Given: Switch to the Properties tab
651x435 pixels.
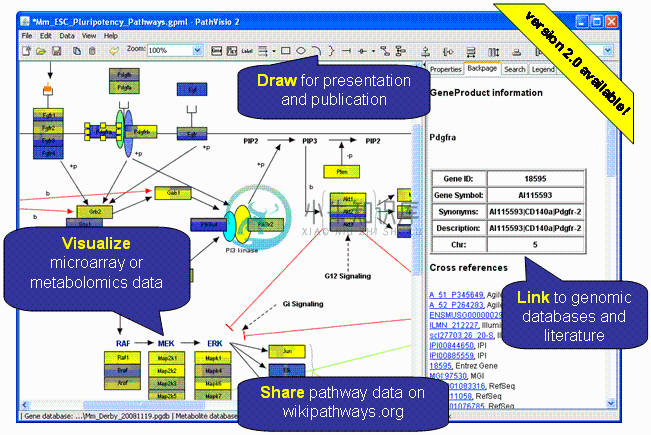Looking at the screenshot, I should (445, 69).
